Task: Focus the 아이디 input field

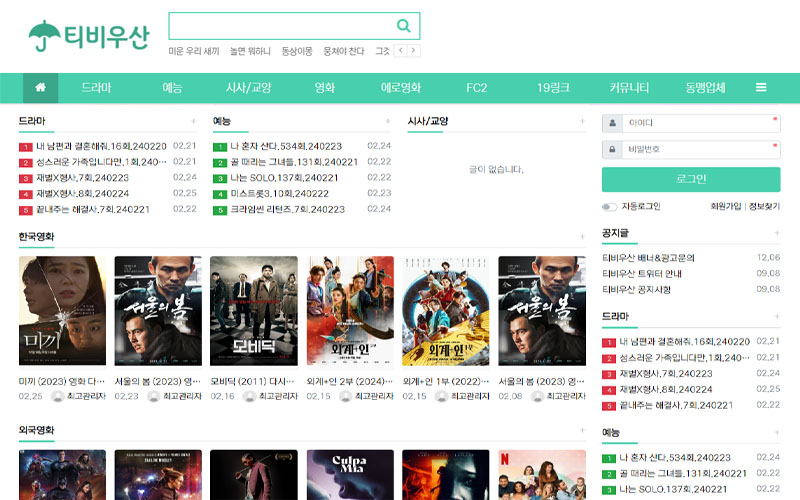Action: tap(701, 123)
